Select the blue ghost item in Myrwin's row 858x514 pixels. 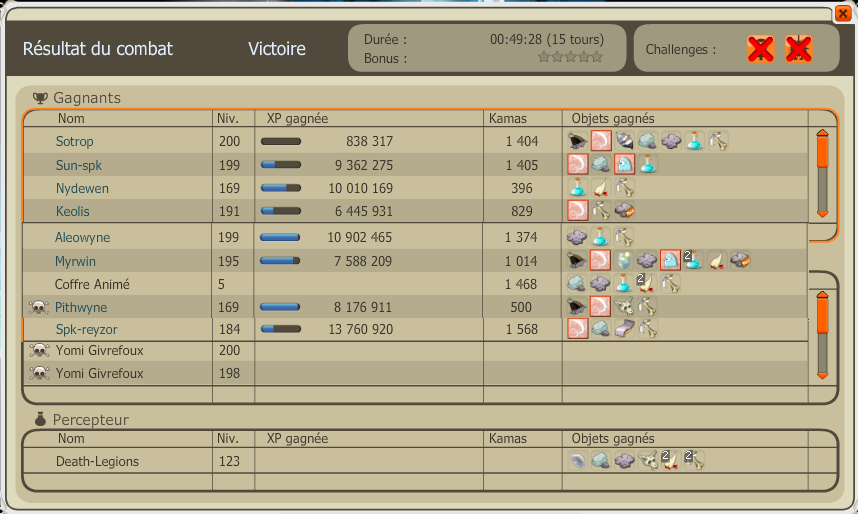tap(670, 261)
